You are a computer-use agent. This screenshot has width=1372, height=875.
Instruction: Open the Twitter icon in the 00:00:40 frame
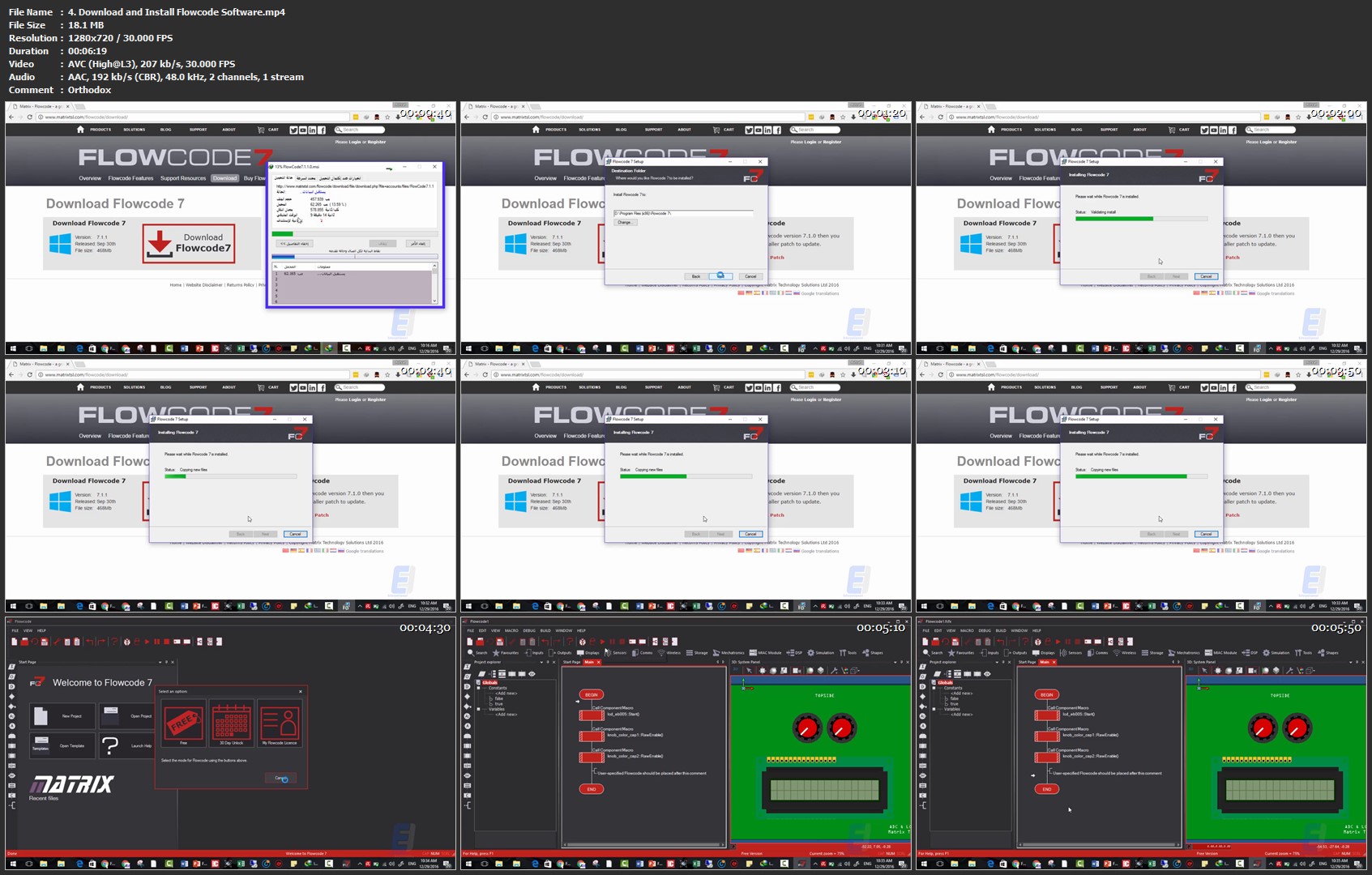(293, 130)
